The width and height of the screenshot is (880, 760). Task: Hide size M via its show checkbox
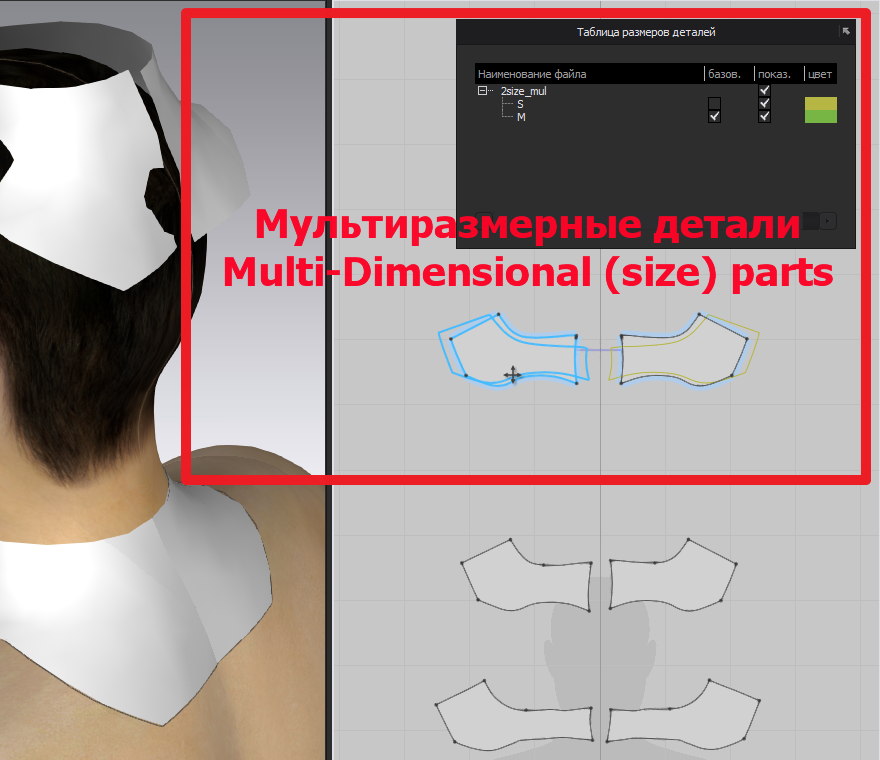tap(764, 116)
